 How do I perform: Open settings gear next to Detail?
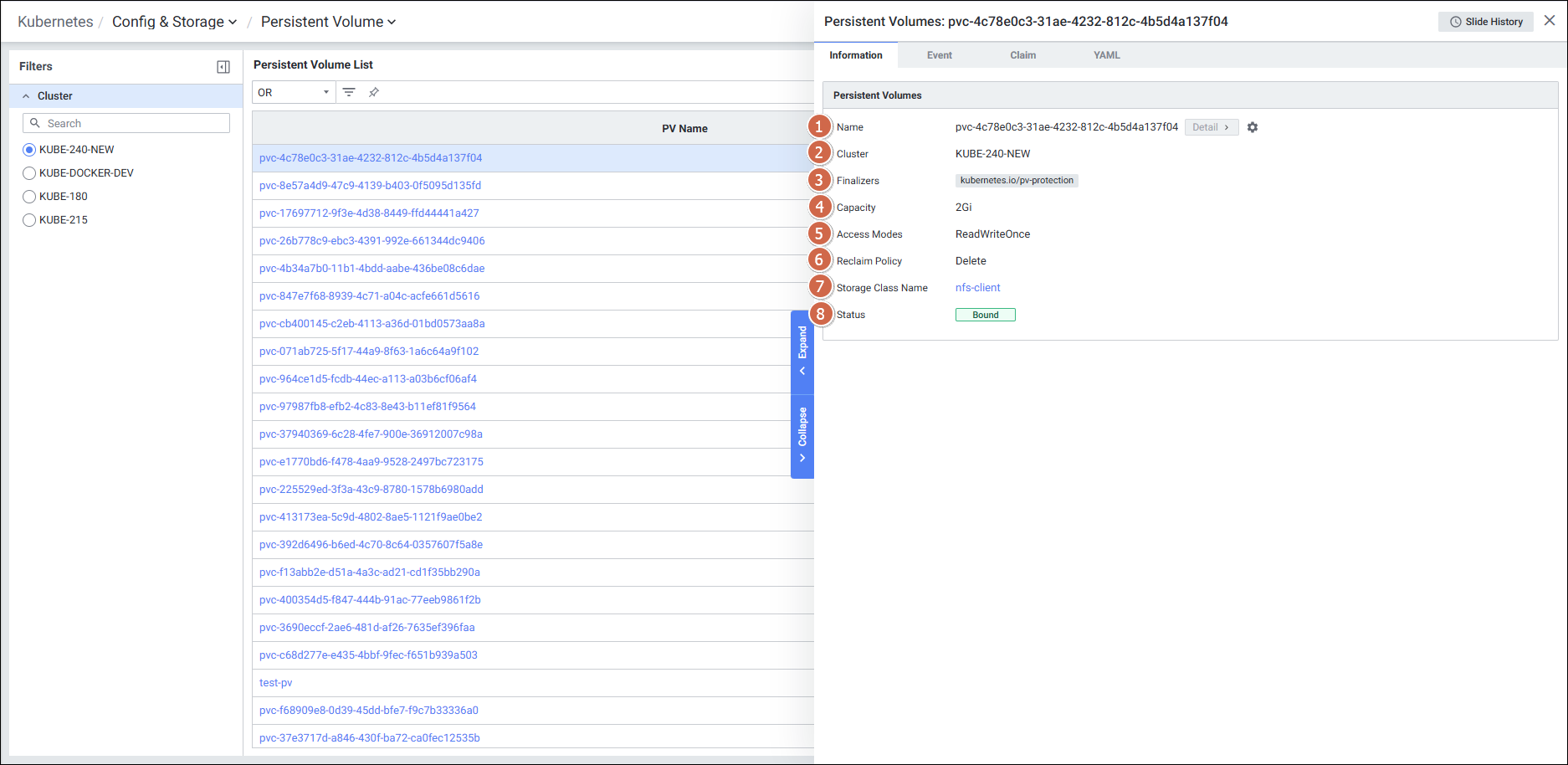click(1253, 127)
